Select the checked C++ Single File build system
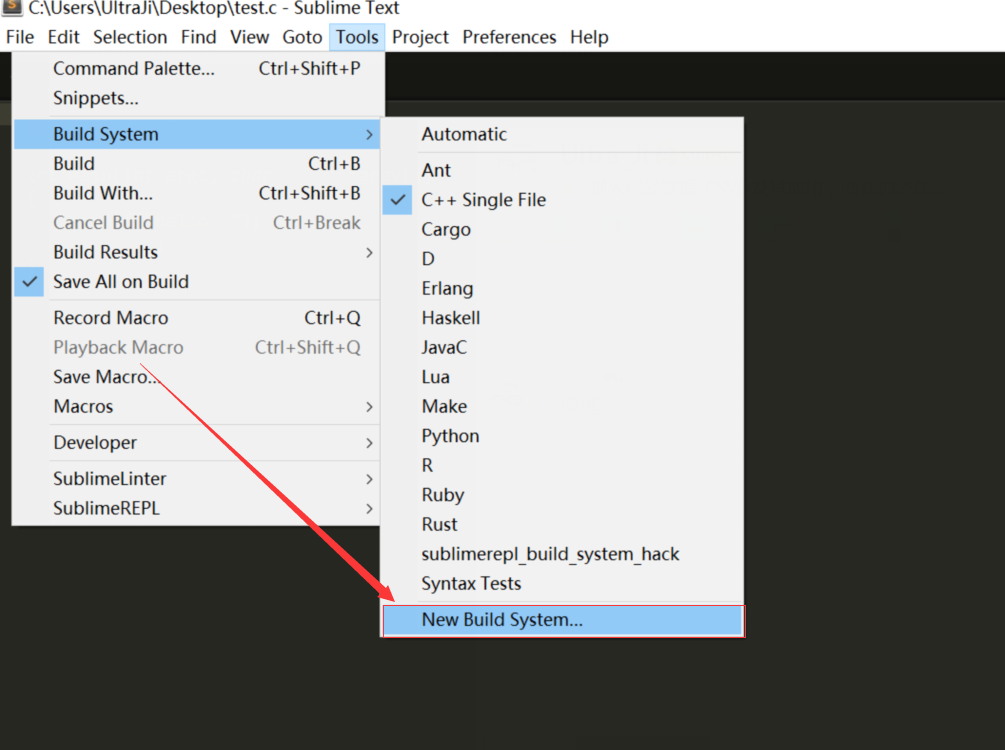 tap(563, 199)
